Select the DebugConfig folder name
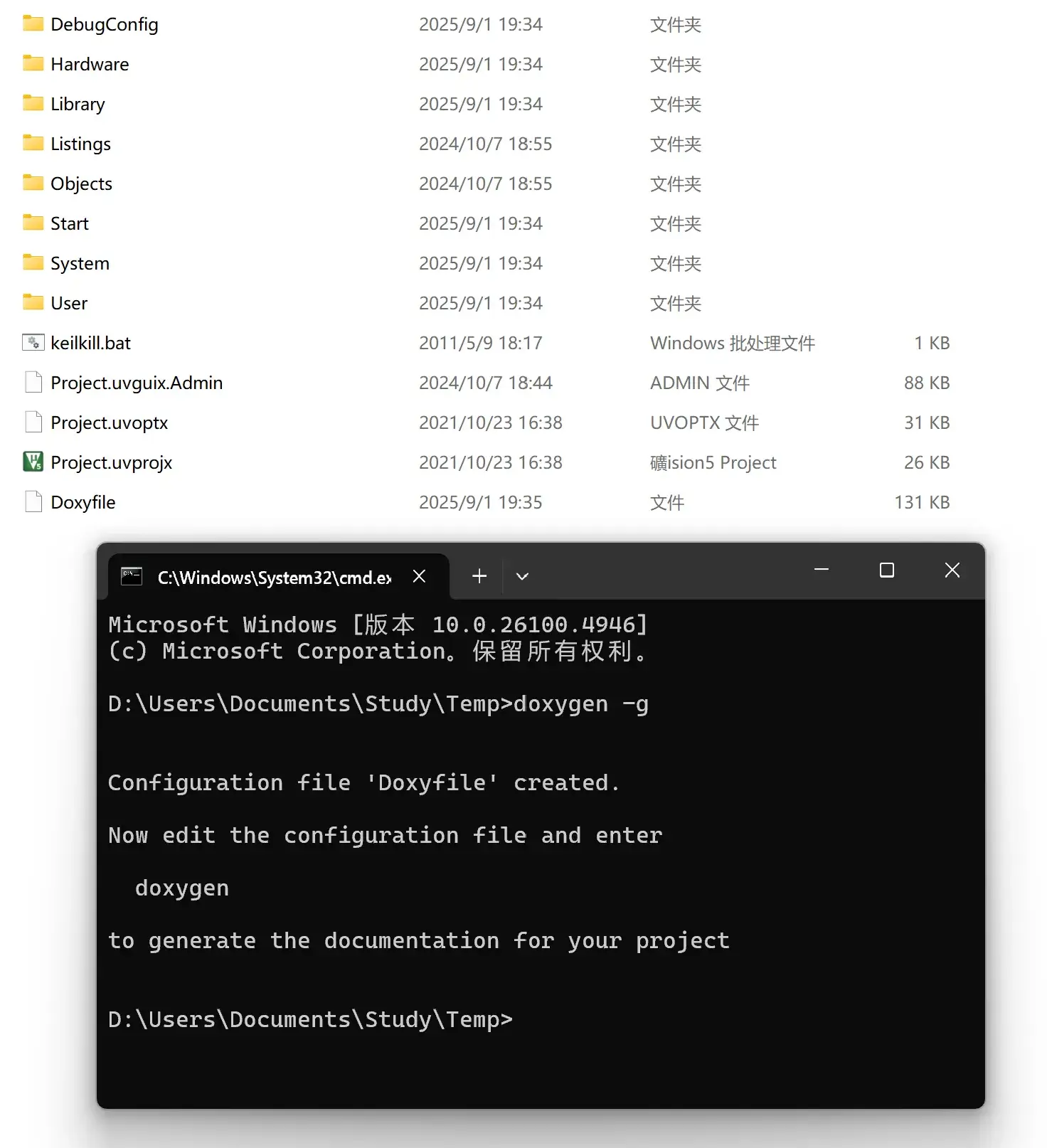The width and height of the screenshot is (1047, 1148). point(105,24)
